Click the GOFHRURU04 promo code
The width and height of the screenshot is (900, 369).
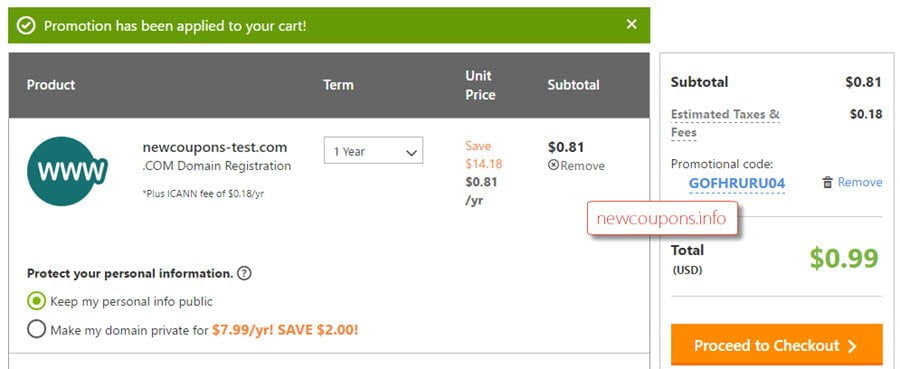point(737,184)
